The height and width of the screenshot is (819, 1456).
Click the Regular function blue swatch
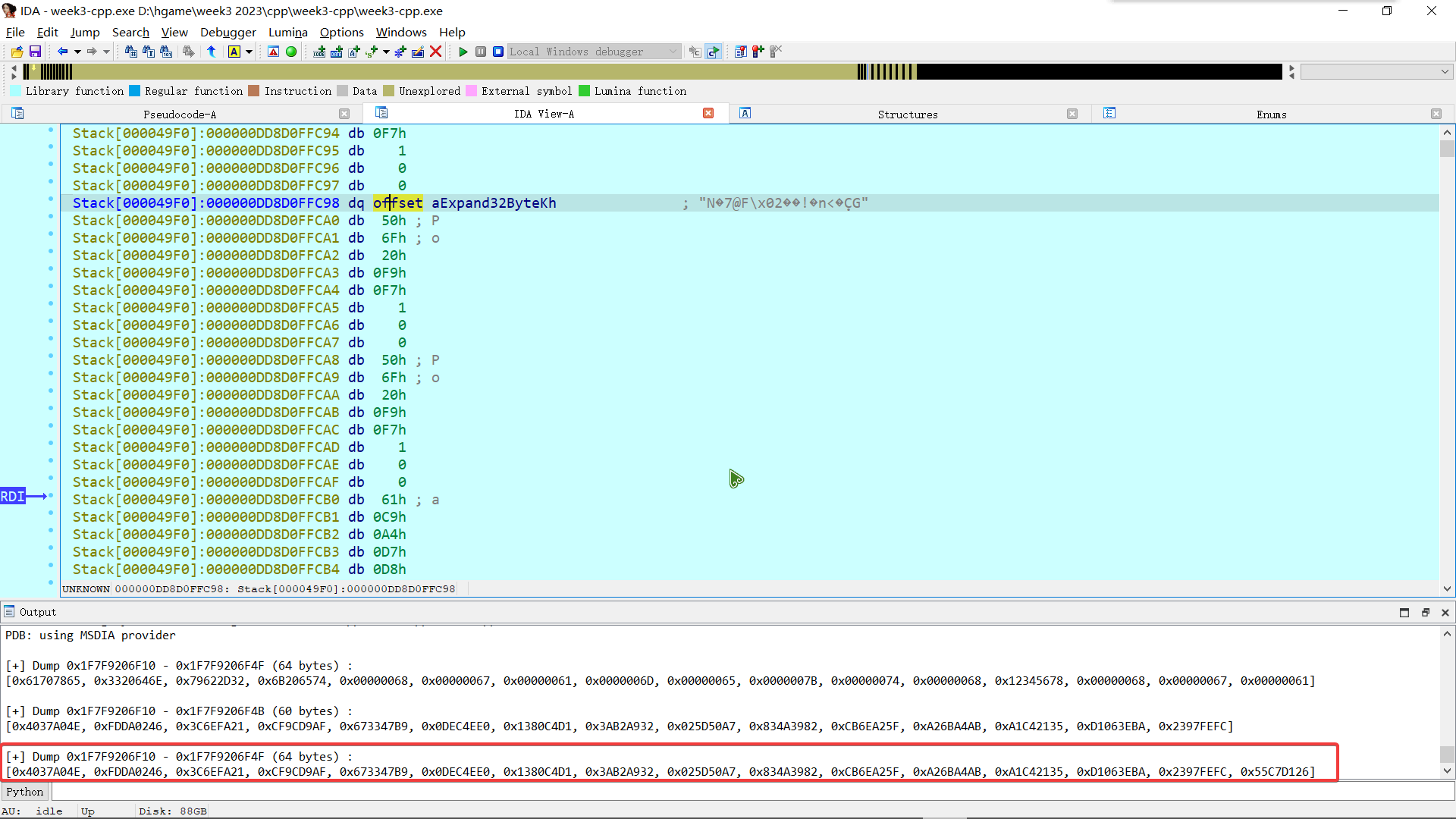135,91
